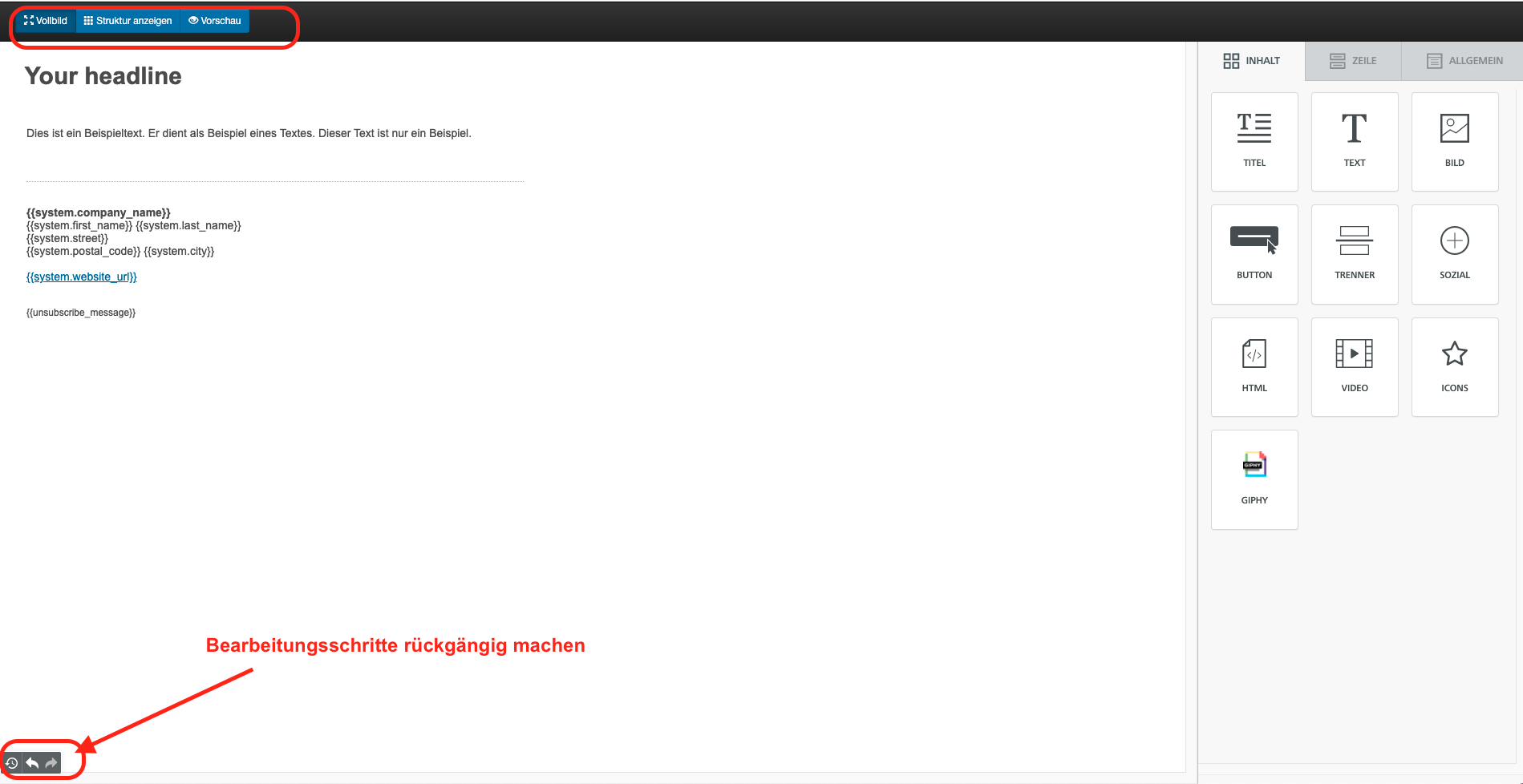Image resolution: width=1523 pixels, height=784 pixels.
Task: Switch to the Inhalt tab
Action: pyautogui.click(x=1252, y=61)
